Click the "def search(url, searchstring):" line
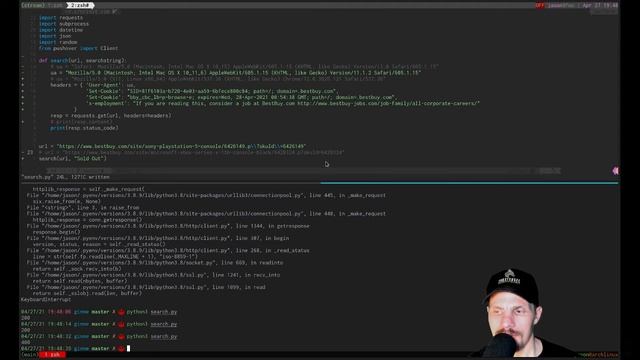This screenshot has height=360, width=640. [82, 60]
